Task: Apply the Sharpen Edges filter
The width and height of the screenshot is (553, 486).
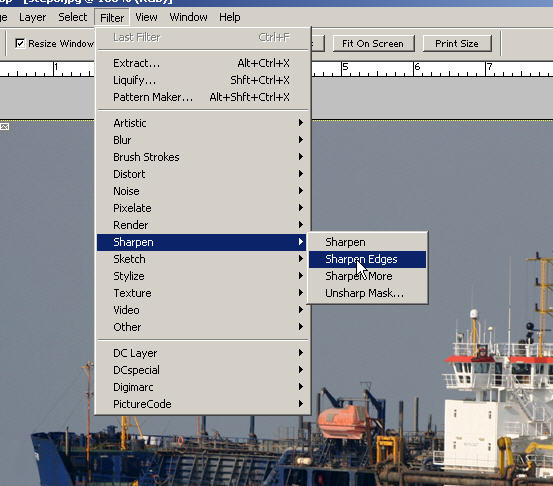Action: 367,259
